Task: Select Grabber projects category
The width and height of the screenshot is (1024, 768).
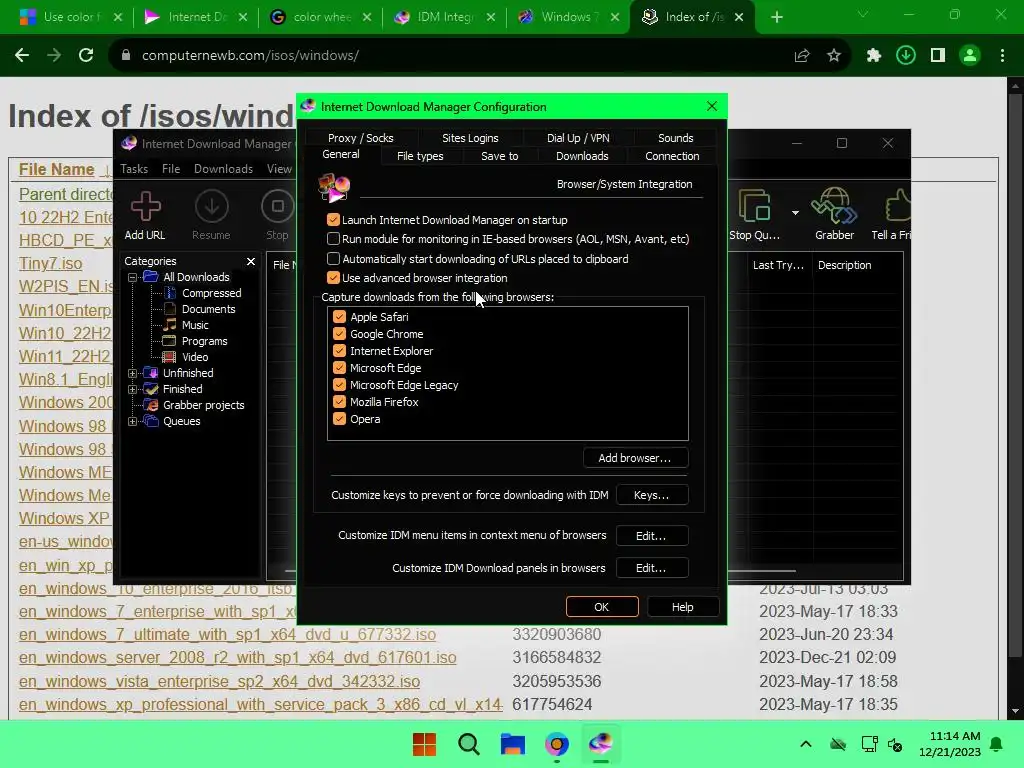Action: (203, 405)
